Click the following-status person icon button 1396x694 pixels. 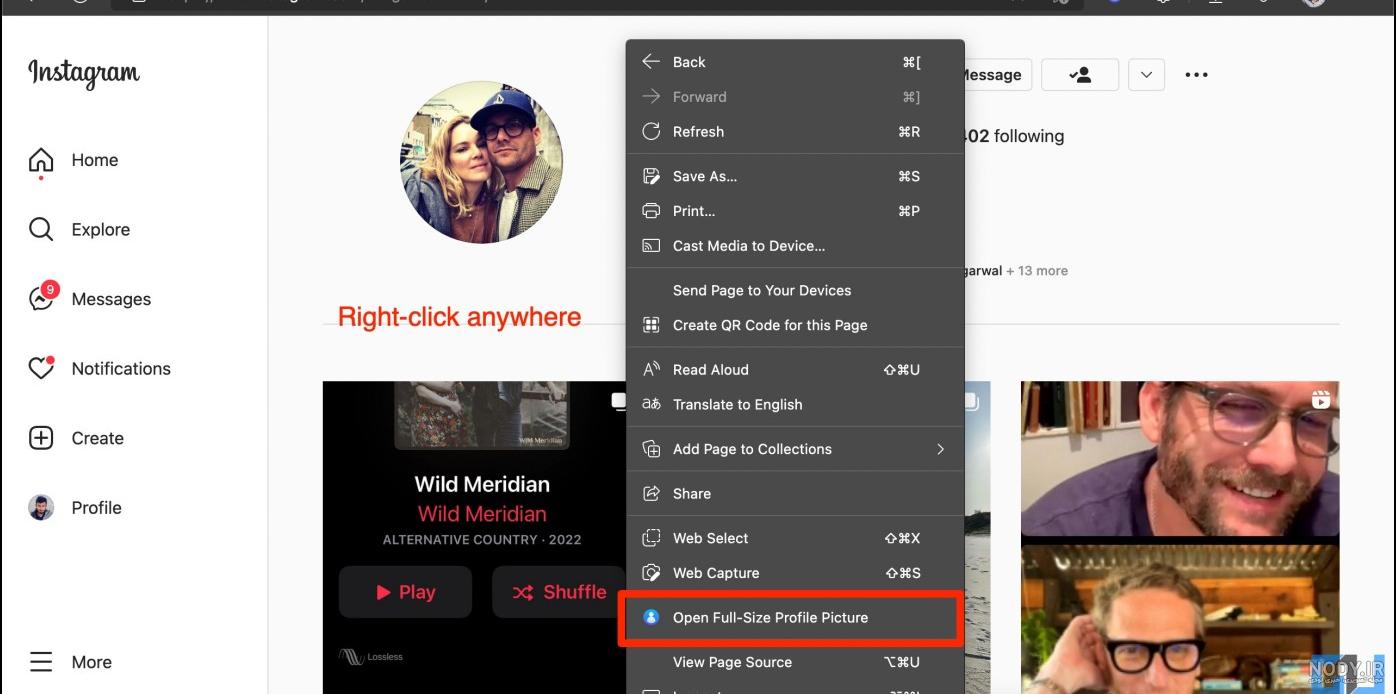point(1080,75)
